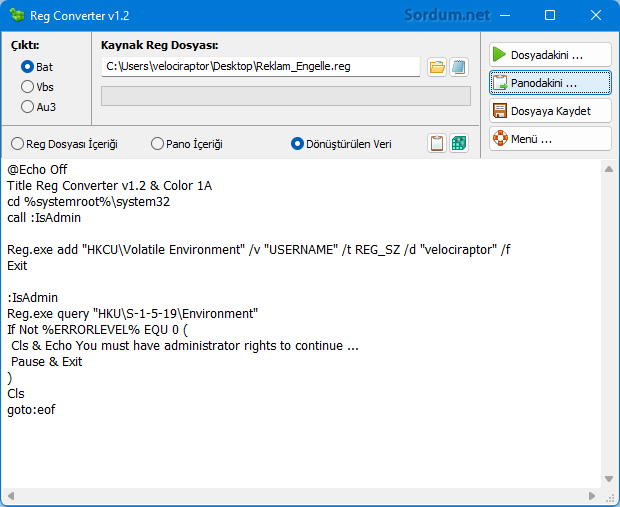The image size is (620, 507).
Task: Click the green cube icon above the text area
Action: (459, 143)
